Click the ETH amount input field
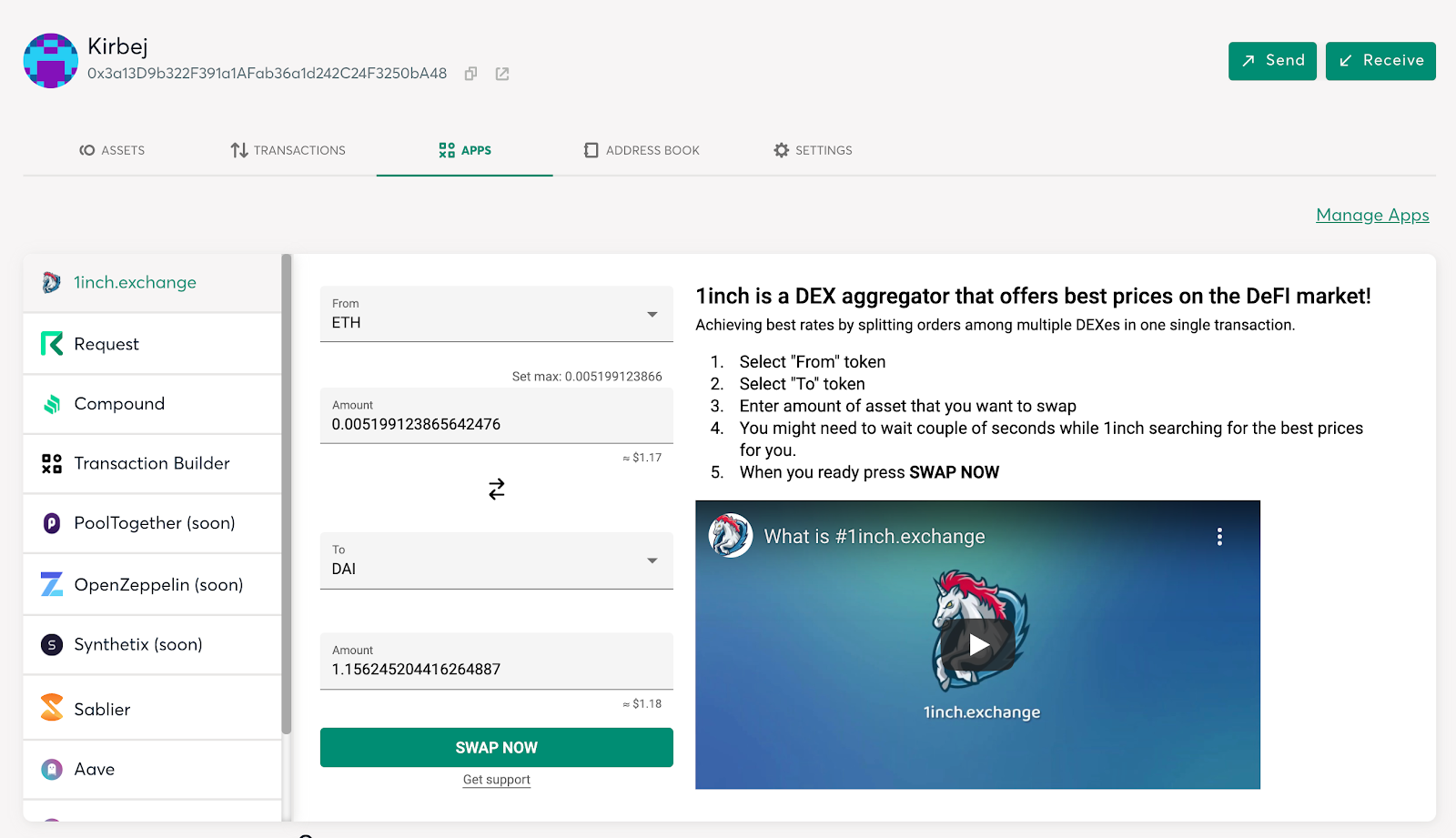Viewport: 1456px width, 838px height. tap(497, 416)
